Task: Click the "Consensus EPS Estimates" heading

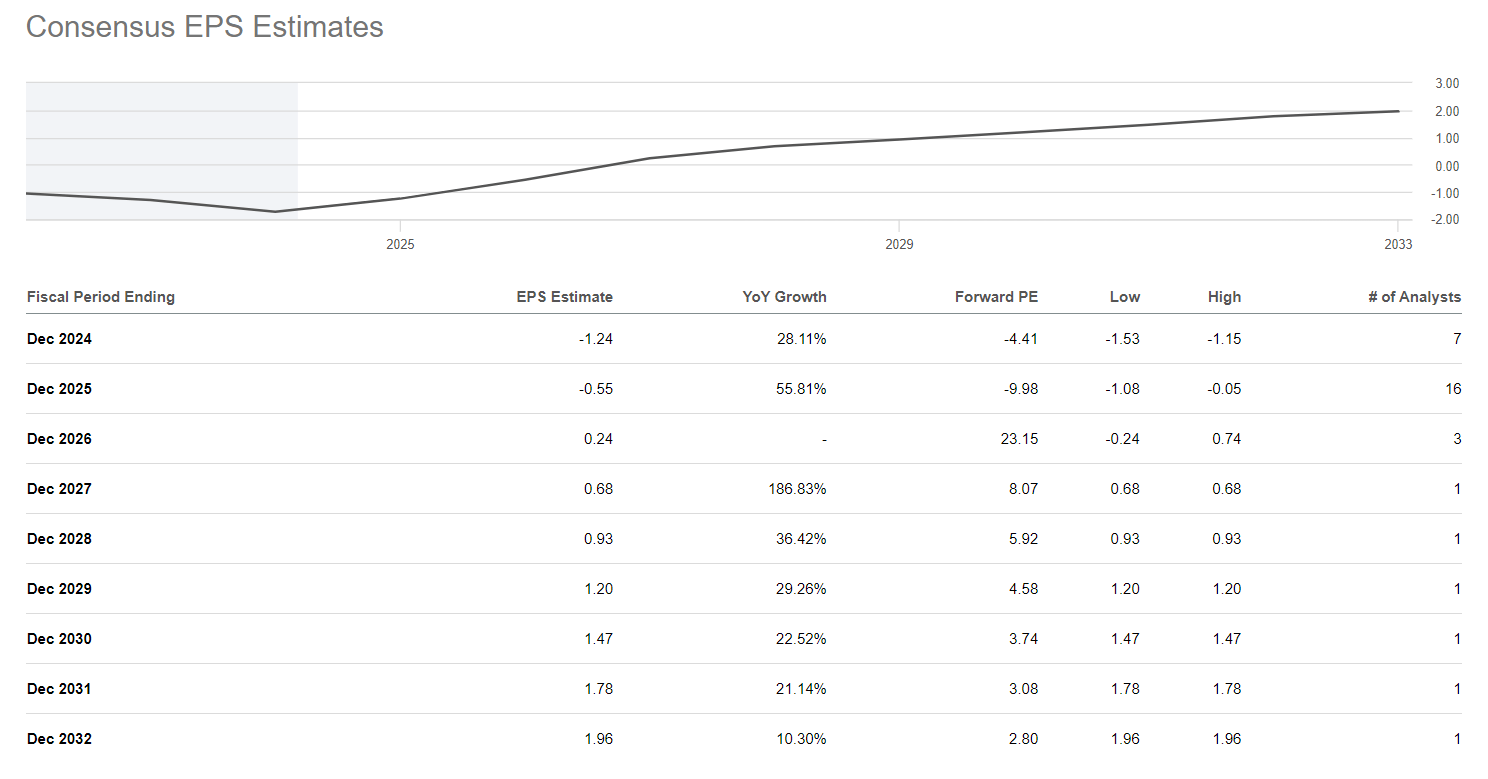Action: 204,27
